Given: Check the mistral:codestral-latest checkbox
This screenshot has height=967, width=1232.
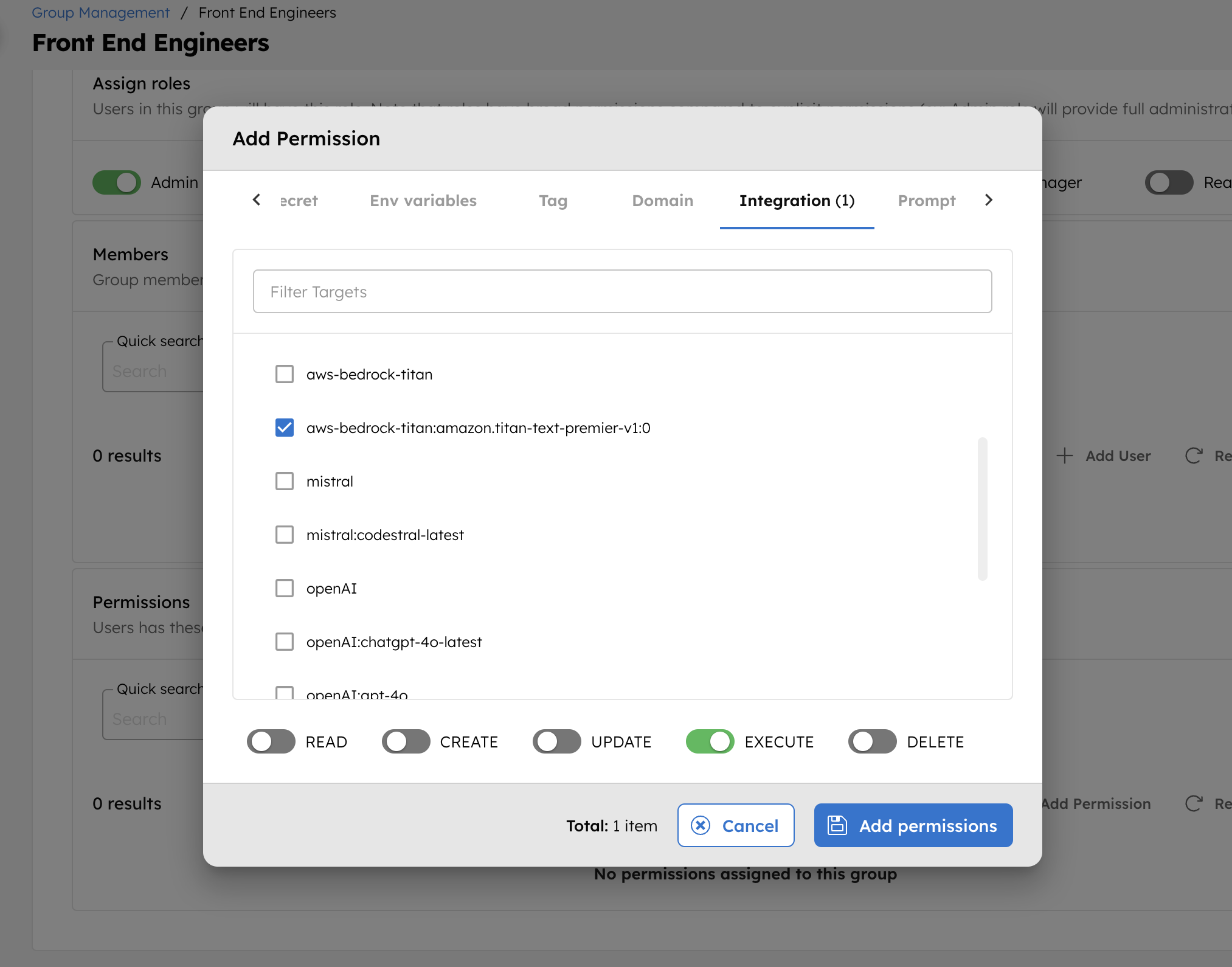Looking at the screenshot, I should coord(285,535).
